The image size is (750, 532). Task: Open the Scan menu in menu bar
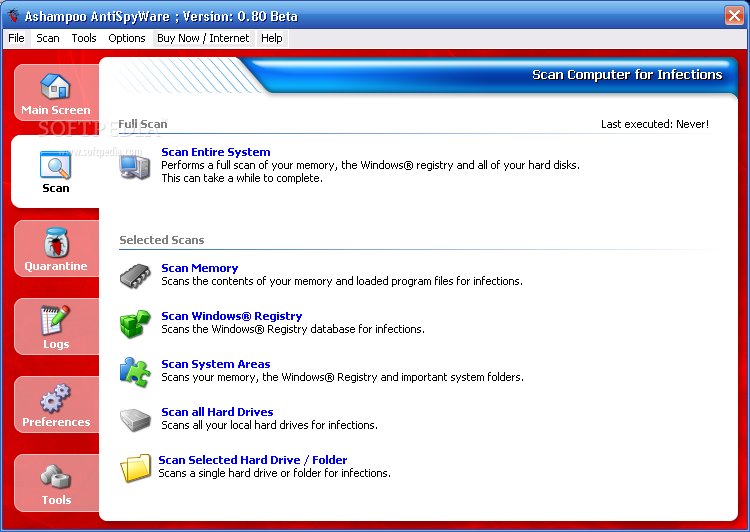click(48, 38)
